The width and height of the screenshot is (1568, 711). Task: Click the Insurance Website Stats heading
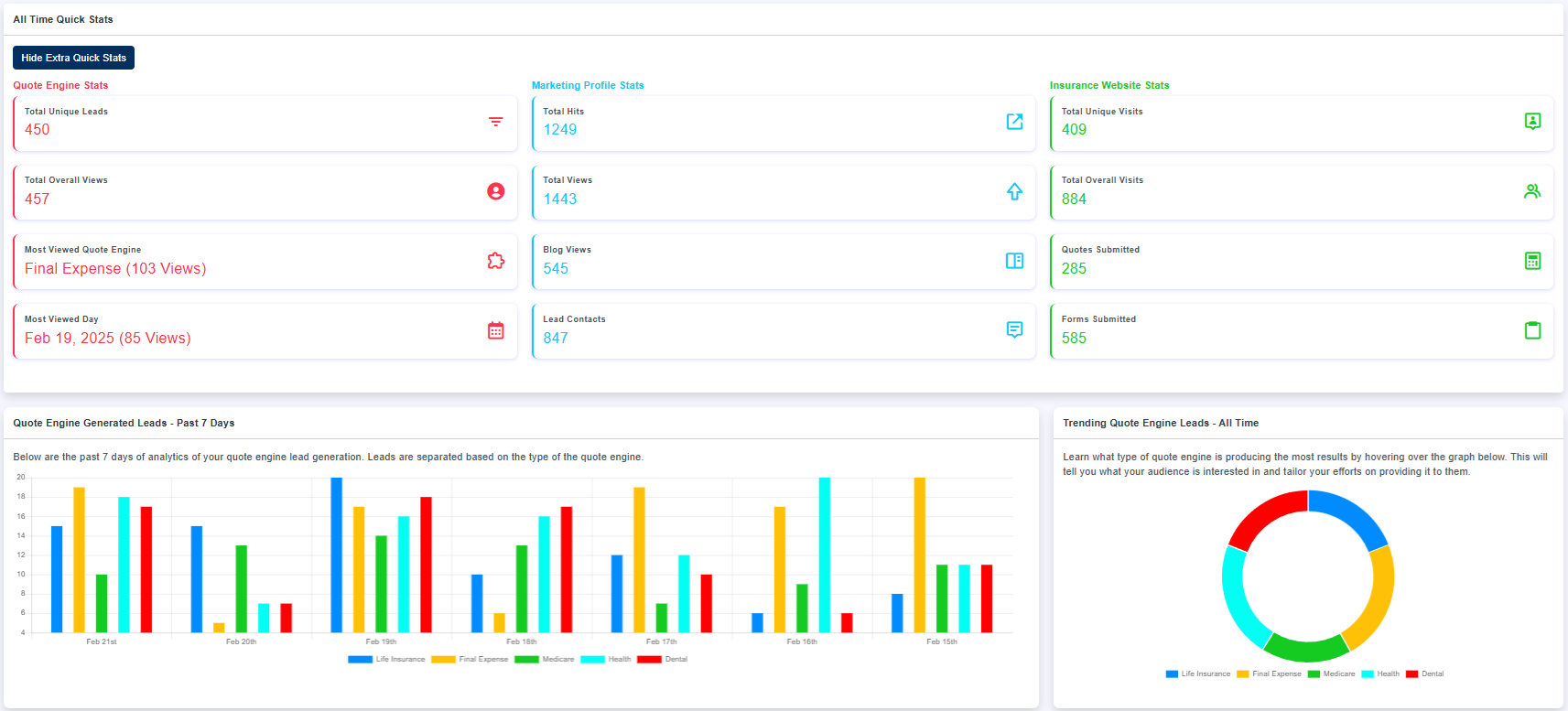coord(1109,85)
